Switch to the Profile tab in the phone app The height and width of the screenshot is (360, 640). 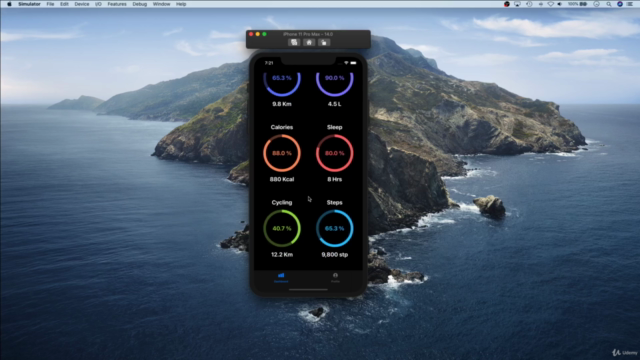[x=335, y=278]
